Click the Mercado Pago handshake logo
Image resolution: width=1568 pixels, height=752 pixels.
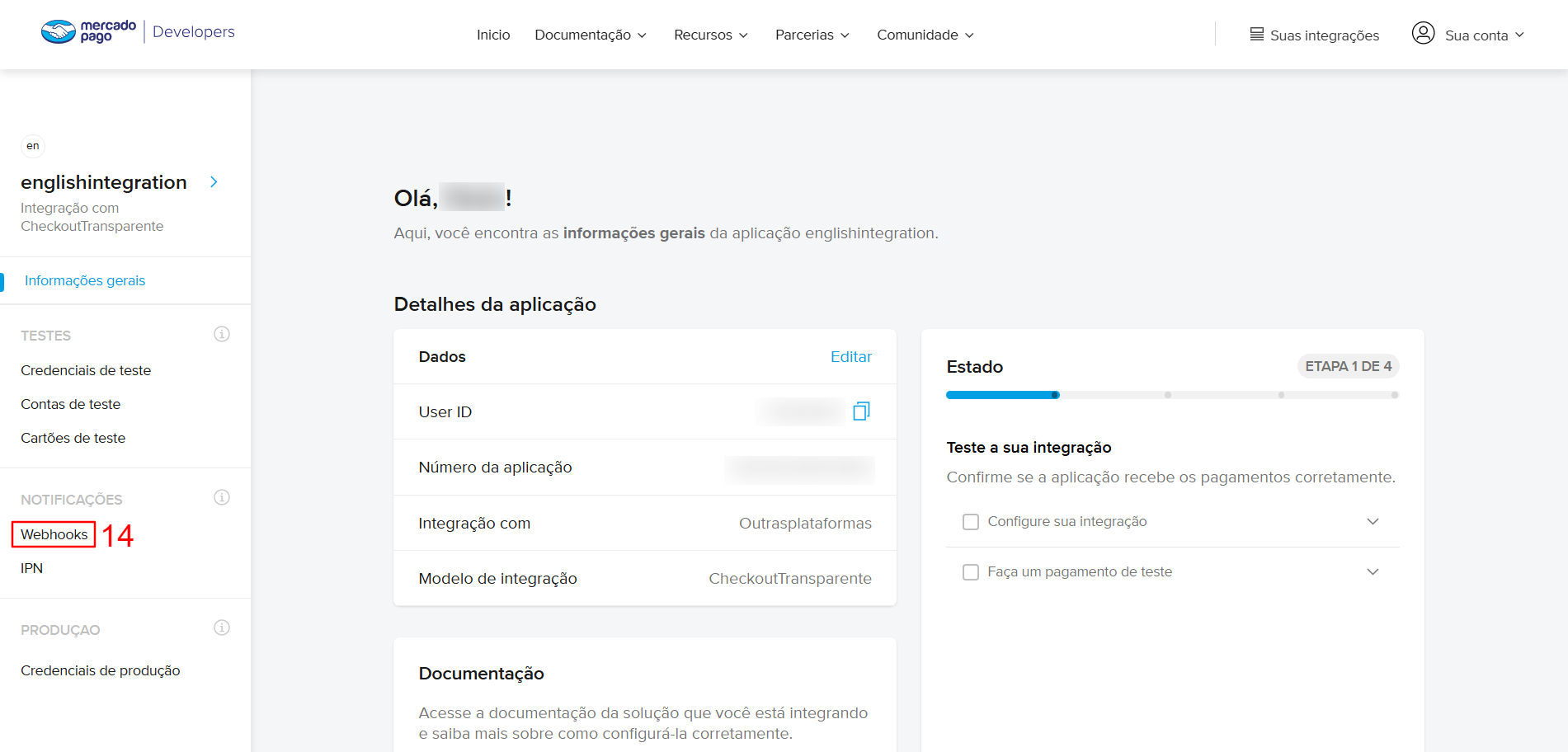tap(59, 31)
